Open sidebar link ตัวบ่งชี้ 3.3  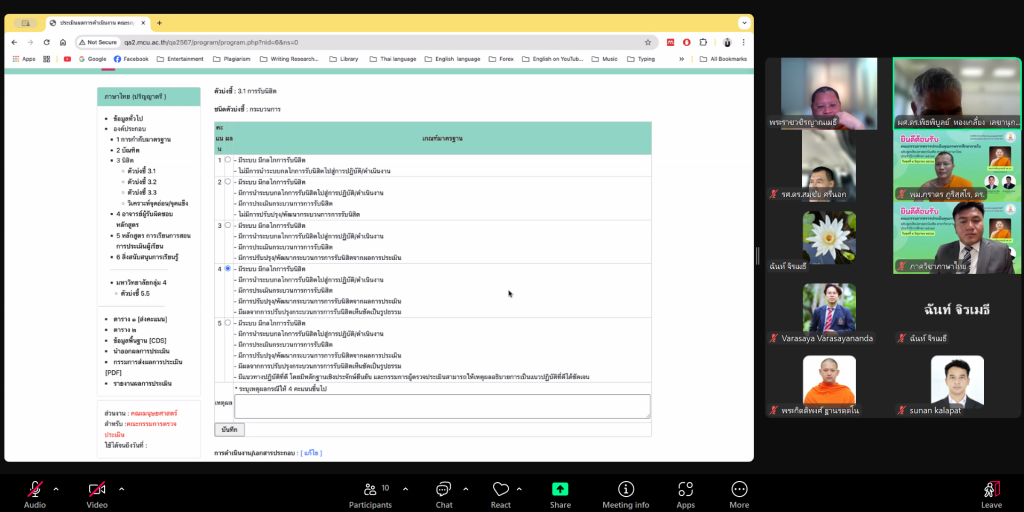pos(142,193)
